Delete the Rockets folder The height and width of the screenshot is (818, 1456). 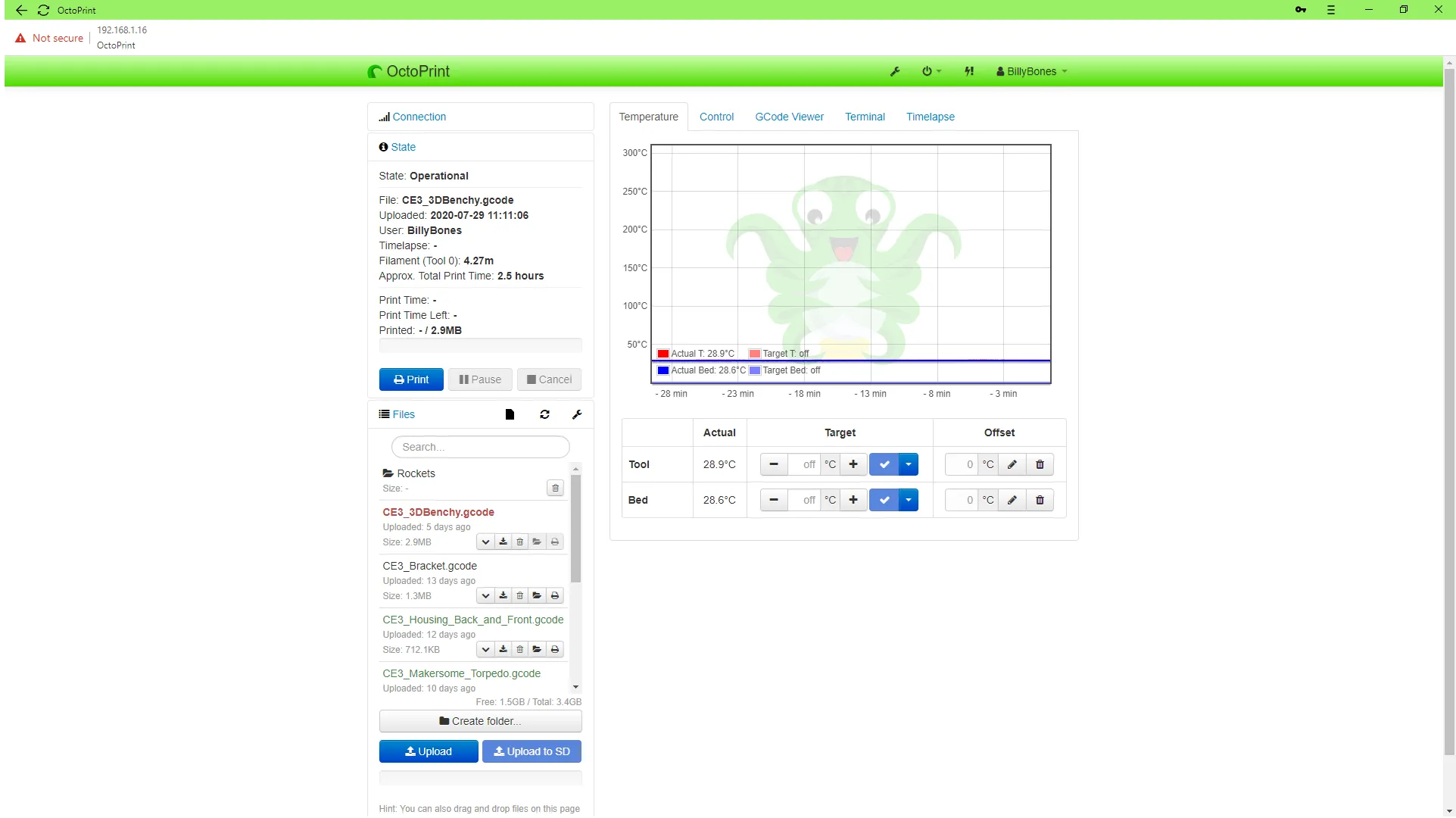pos(555,488)
